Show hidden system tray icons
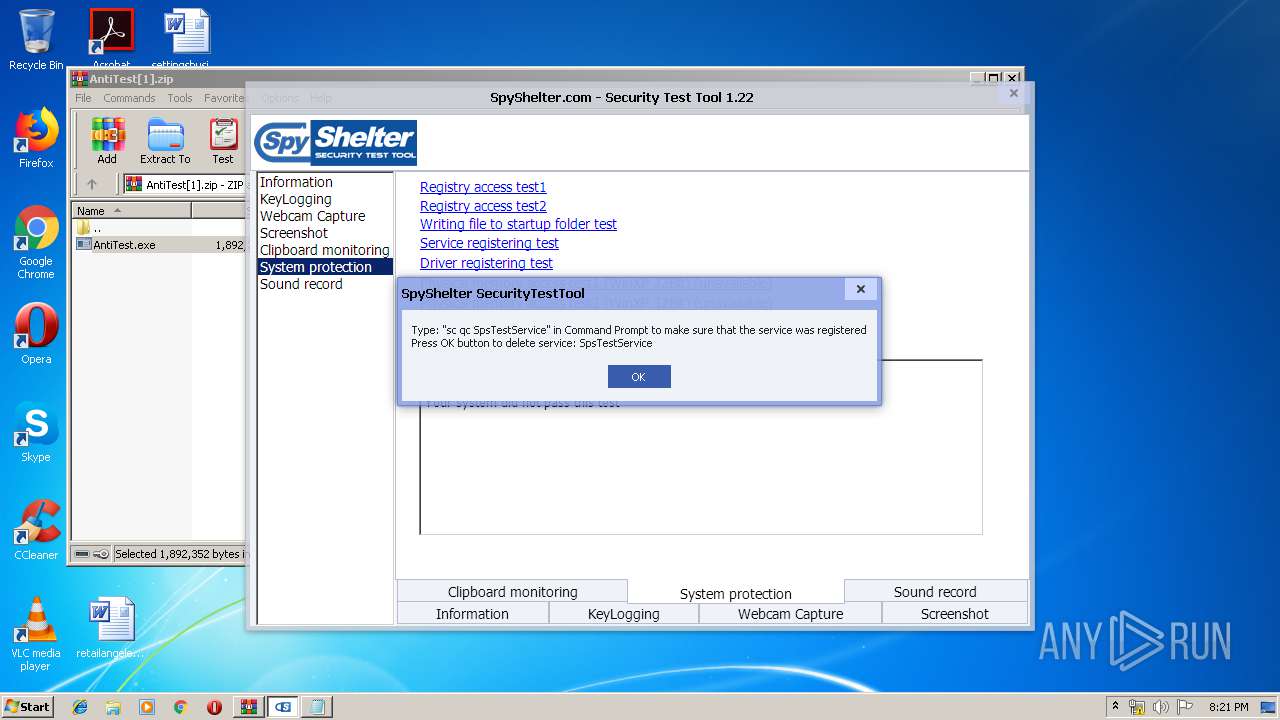1280x720 pixels. pyautogui.click(x=1115, y=706)
